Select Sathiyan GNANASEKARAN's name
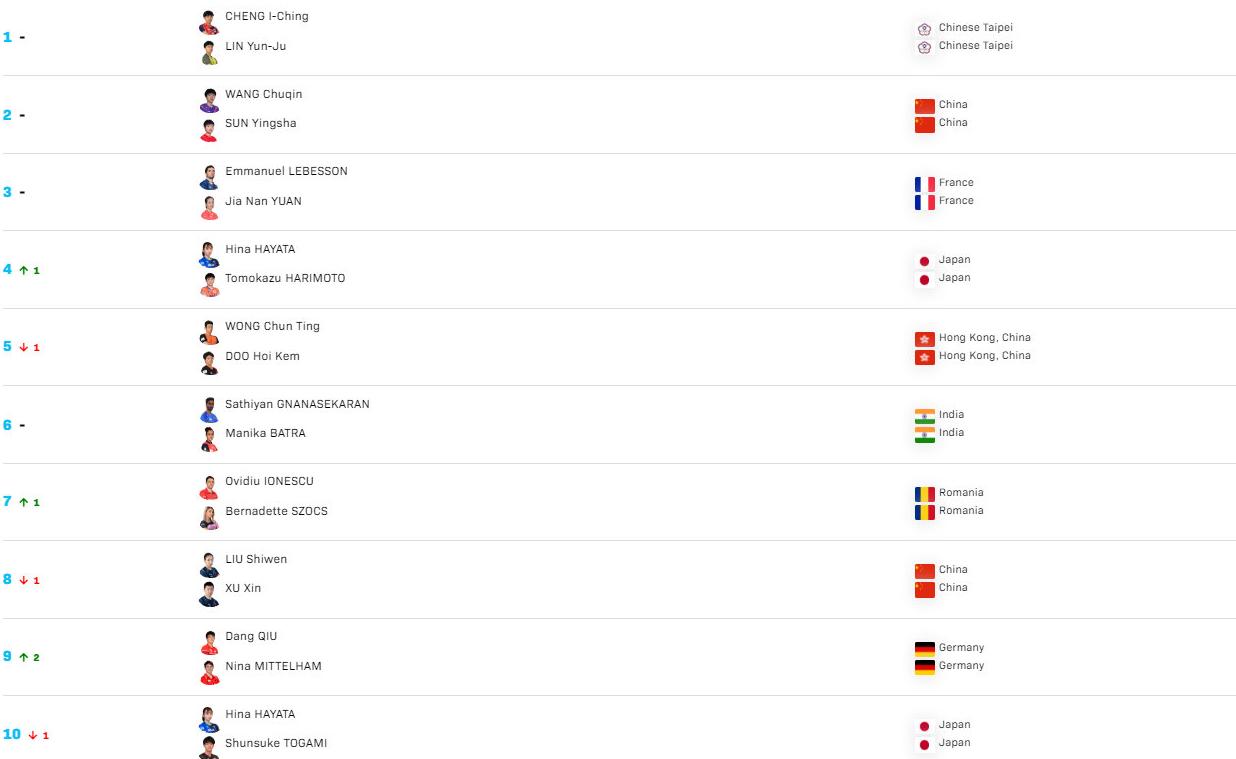Viewport: 1236px width, 759px height. click(297, 404)
